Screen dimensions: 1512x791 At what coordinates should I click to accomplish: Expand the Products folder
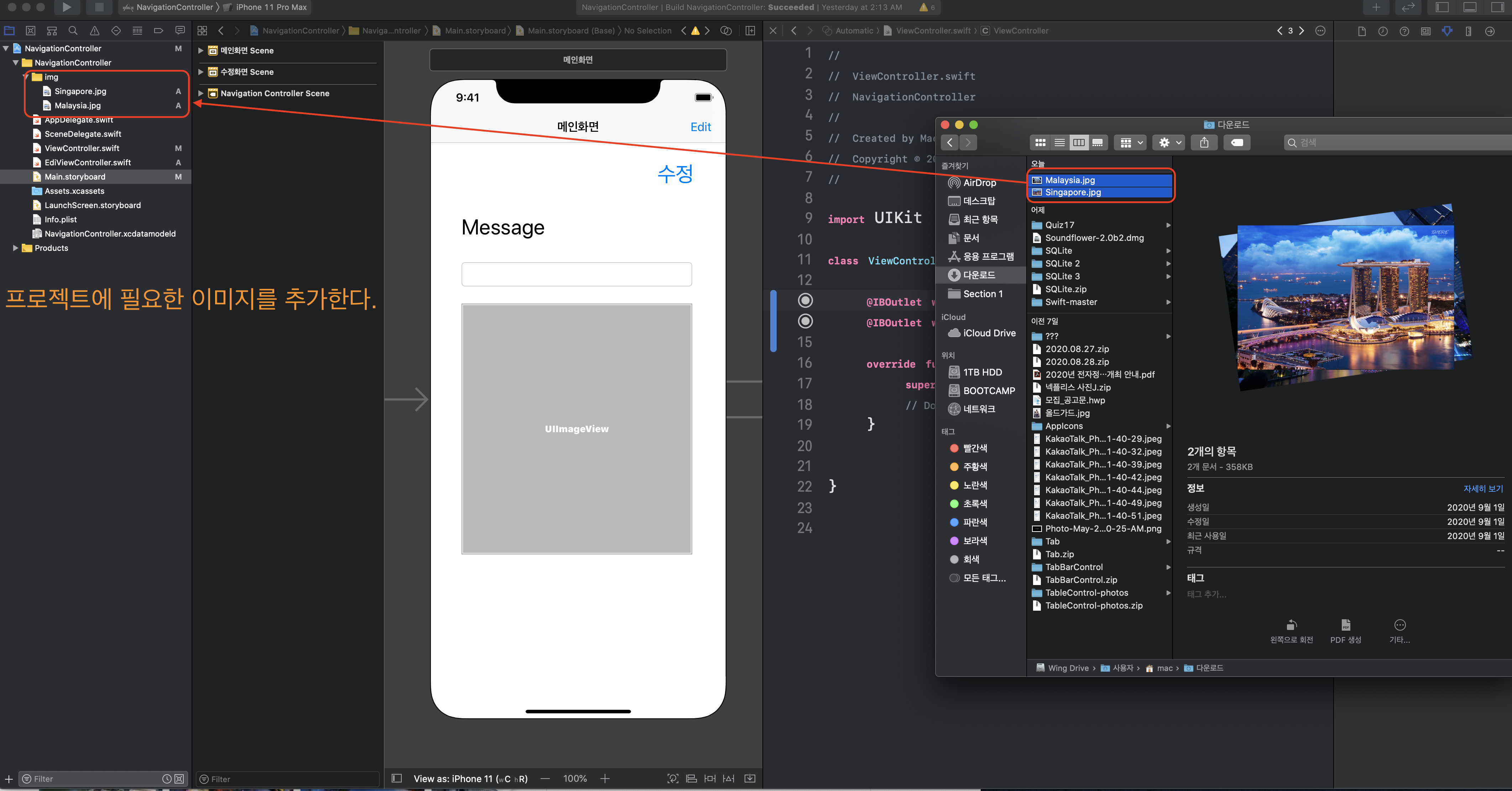[15, 248]
